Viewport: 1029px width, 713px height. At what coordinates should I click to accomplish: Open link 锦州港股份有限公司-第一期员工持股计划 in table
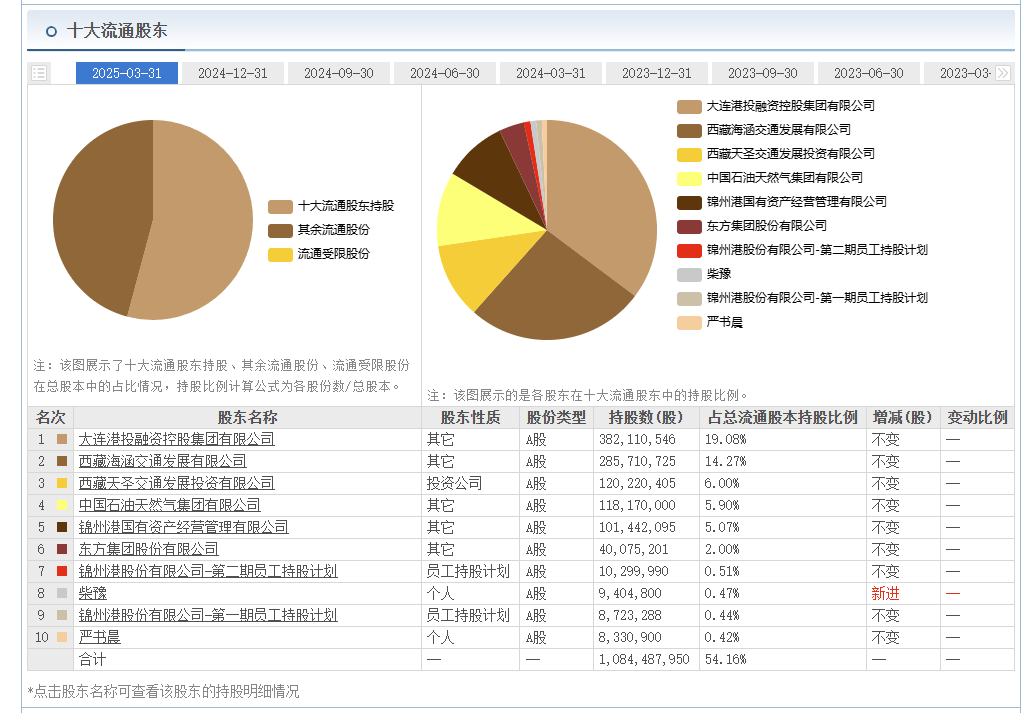coord(208,615)
